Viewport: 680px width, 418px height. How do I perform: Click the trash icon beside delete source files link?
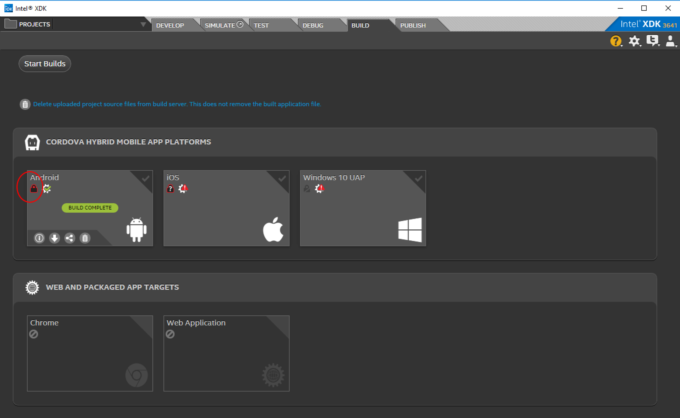coord(25,104)
